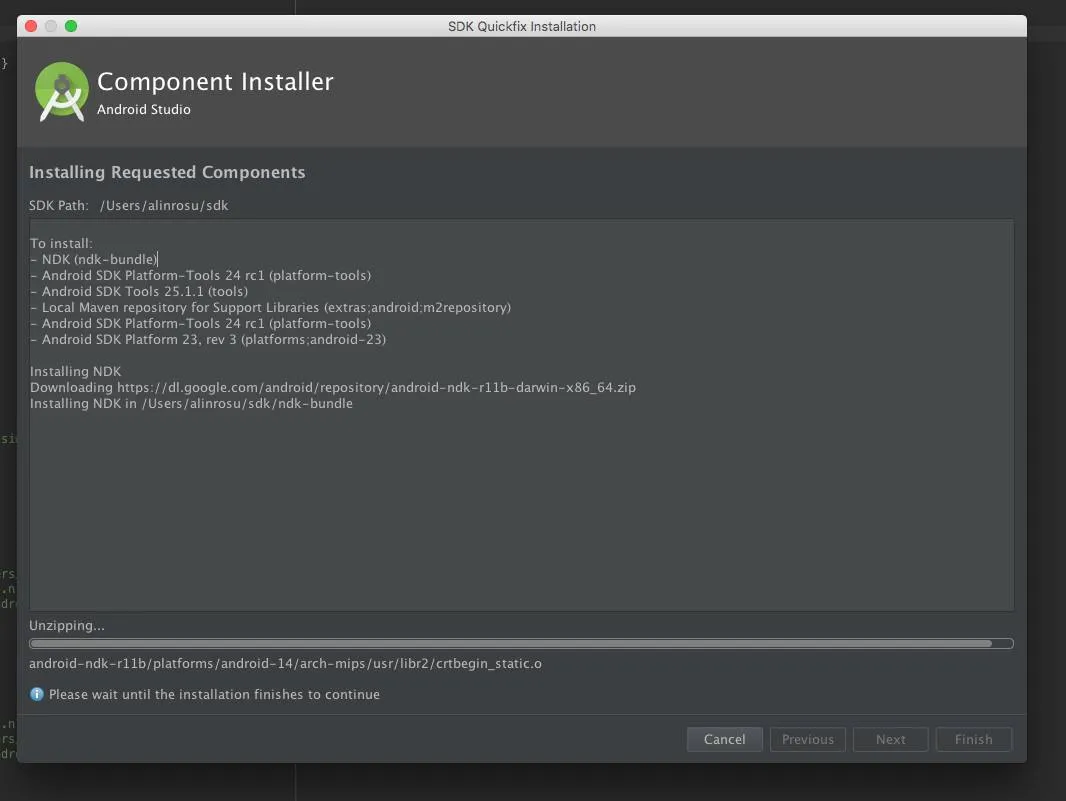Click the blue info icon beside wait message
Screen dimensions: 1066x801
37,694
